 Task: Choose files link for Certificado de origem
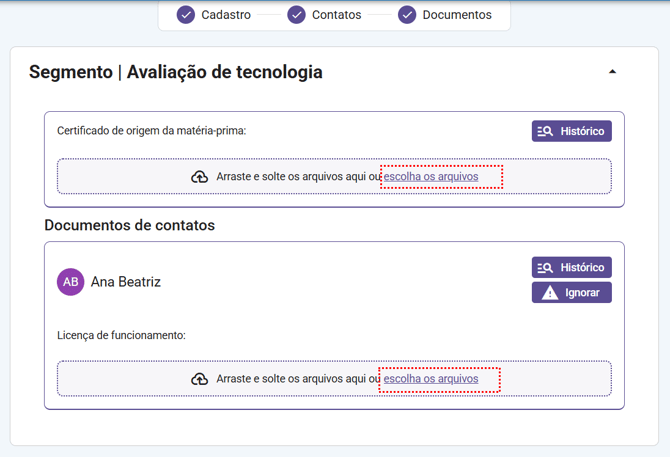[x=431, y=177]
